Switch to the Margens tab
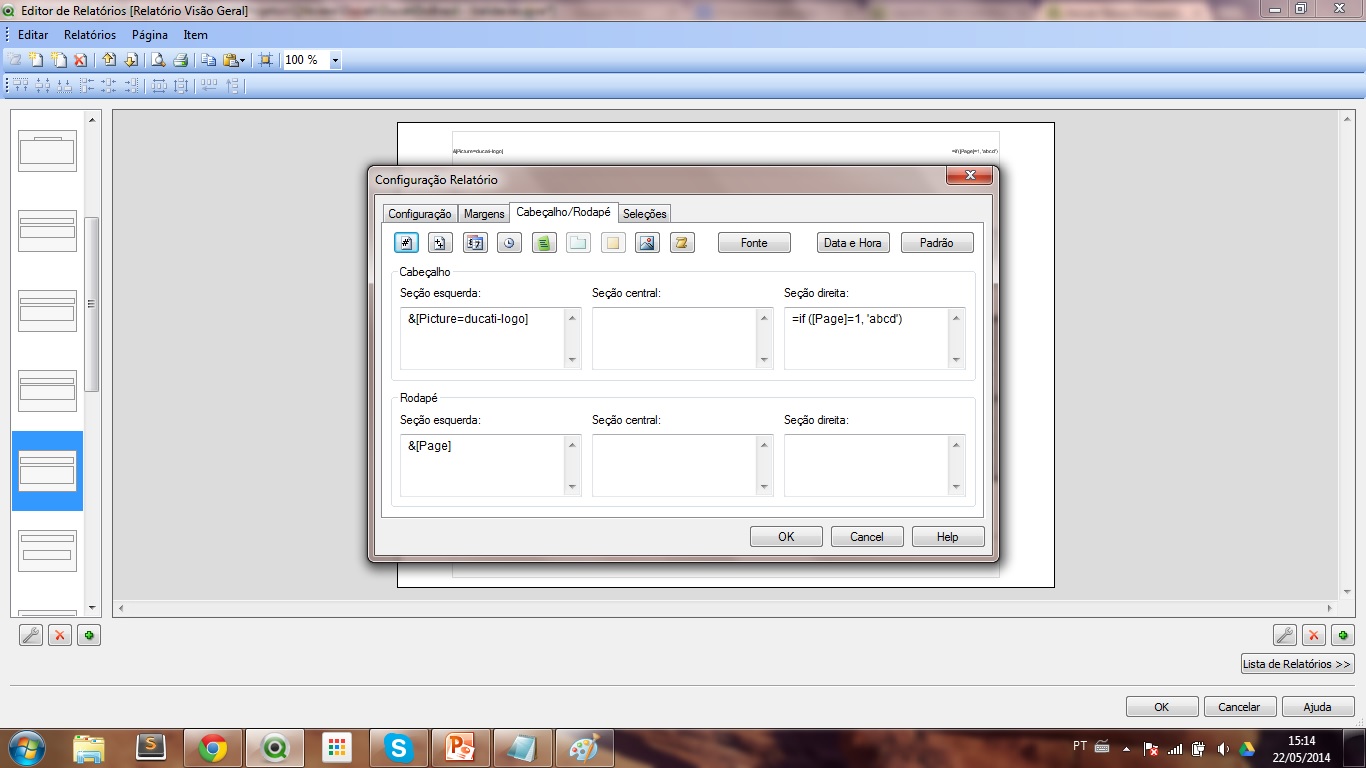Image resolution: width=1366 pixels, height=768 pixels. [484, 214]
